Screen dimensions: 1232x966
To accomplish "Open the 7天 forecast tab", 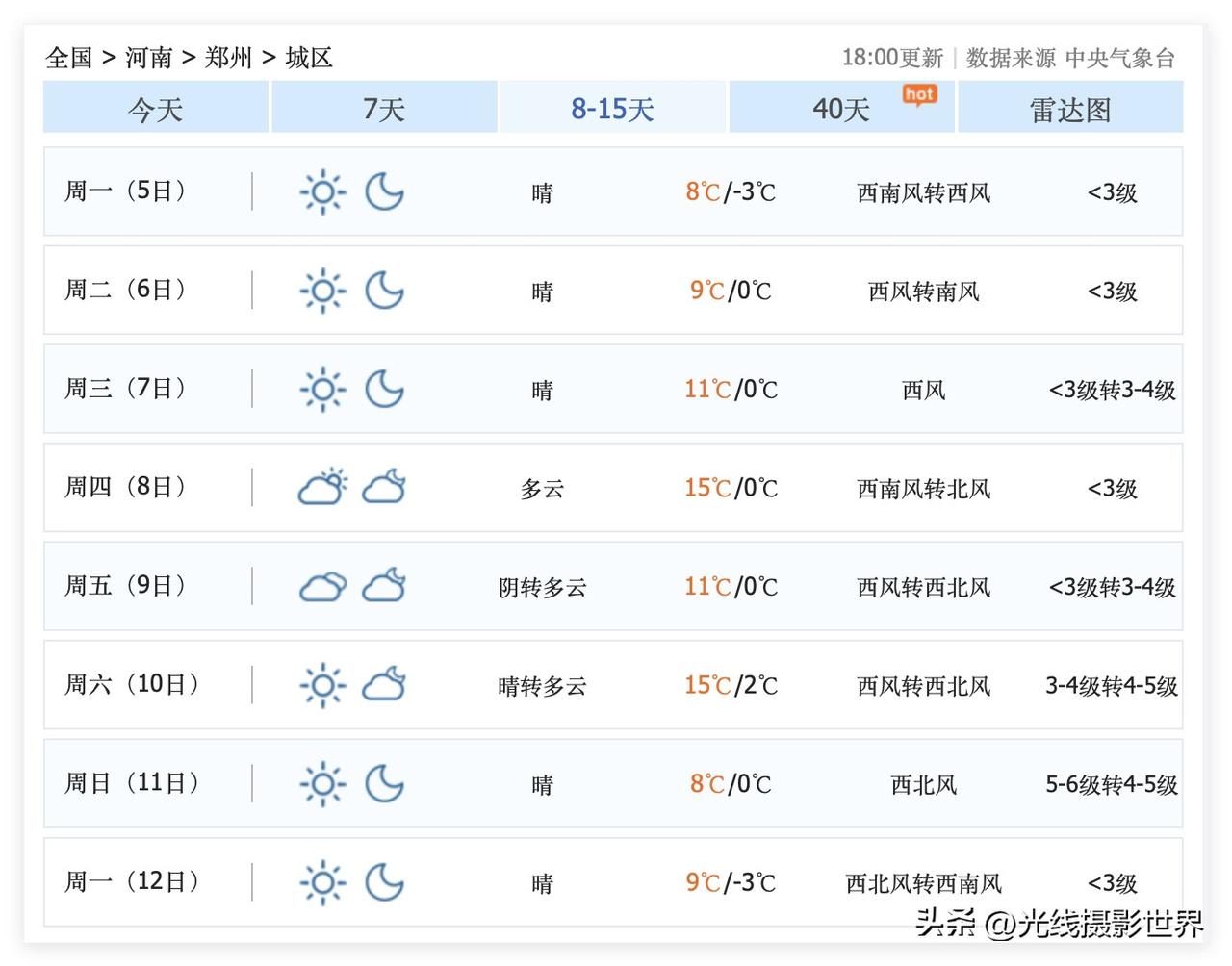I will pyautogui.click(x=384, y=108).
